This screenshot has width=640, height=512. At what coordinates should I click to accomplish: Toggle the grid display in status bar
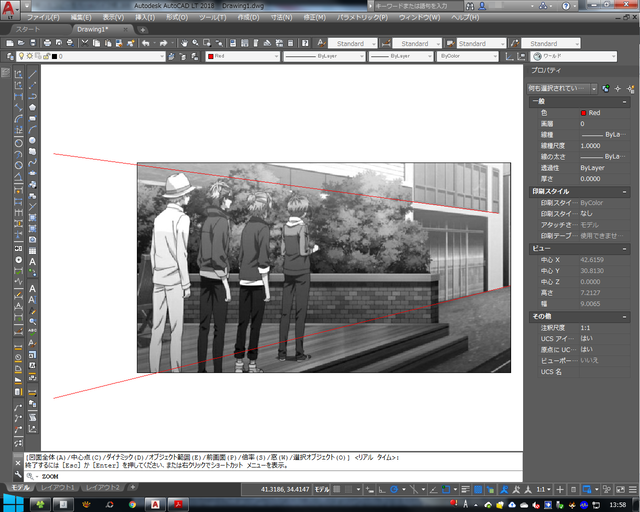click(337, 489)
